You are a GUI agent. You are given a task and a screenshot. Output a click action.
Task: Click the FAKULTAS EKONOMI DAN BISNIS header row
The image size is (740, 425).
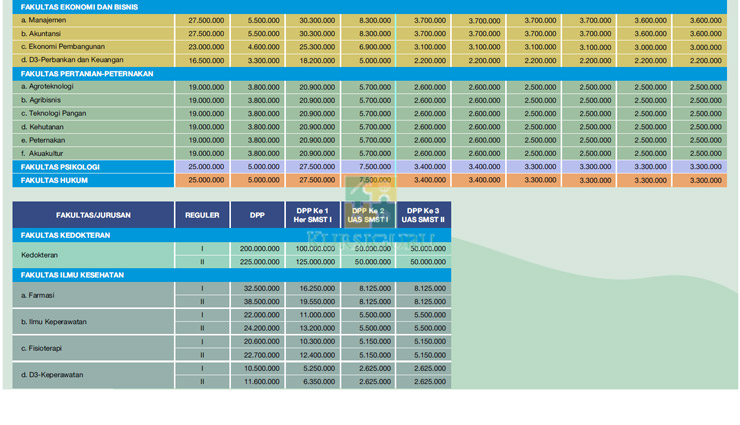click(370, 7)
